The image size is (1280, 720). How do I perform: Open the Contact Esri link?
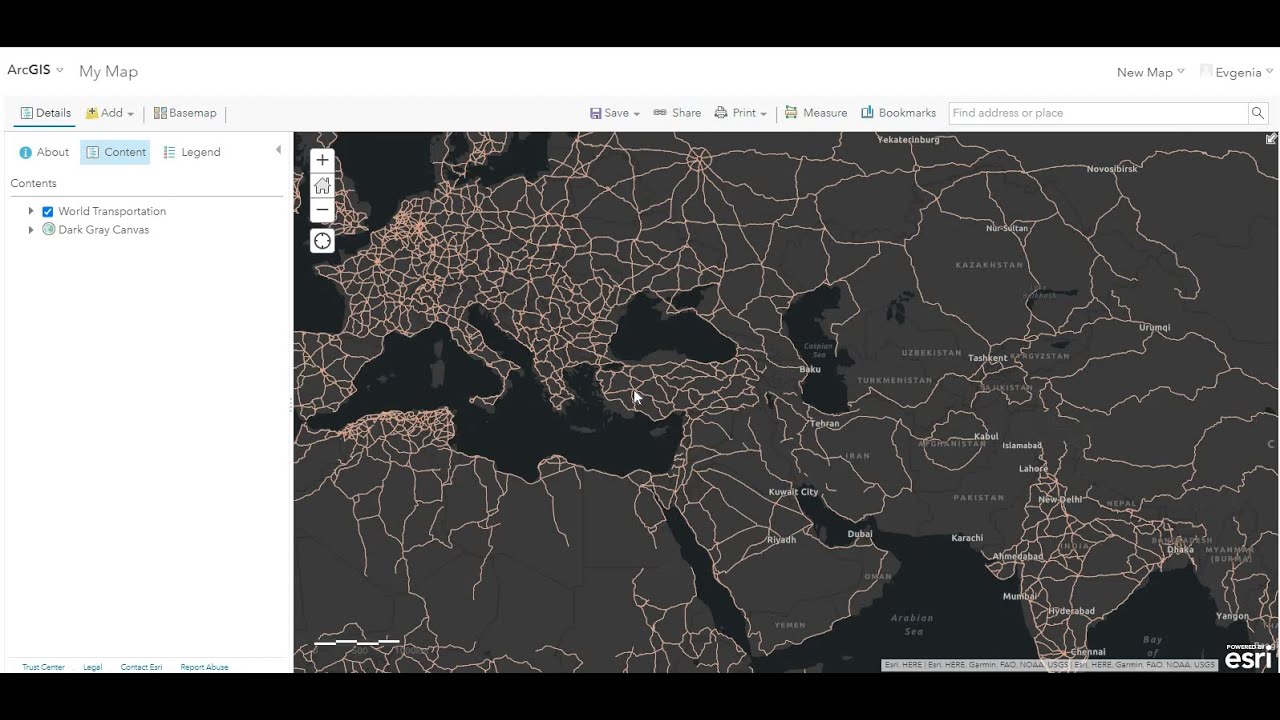141,667
